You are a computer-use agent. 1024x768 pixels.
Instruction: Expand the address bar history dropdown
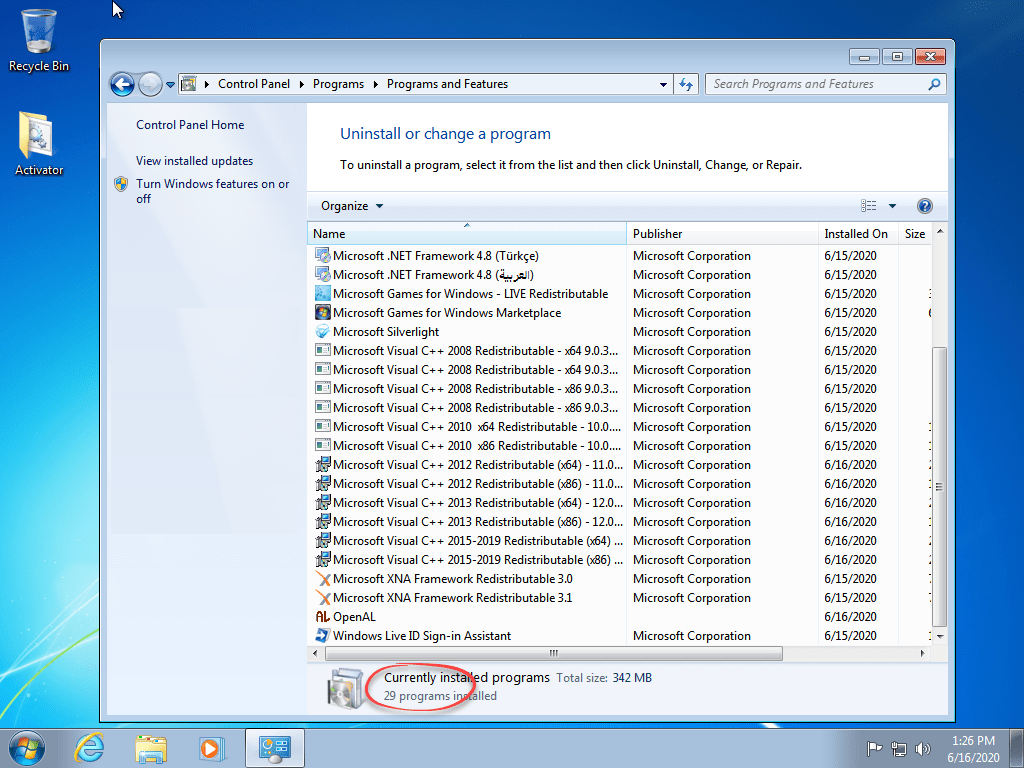pyautogui.click(x=663, y=84)
